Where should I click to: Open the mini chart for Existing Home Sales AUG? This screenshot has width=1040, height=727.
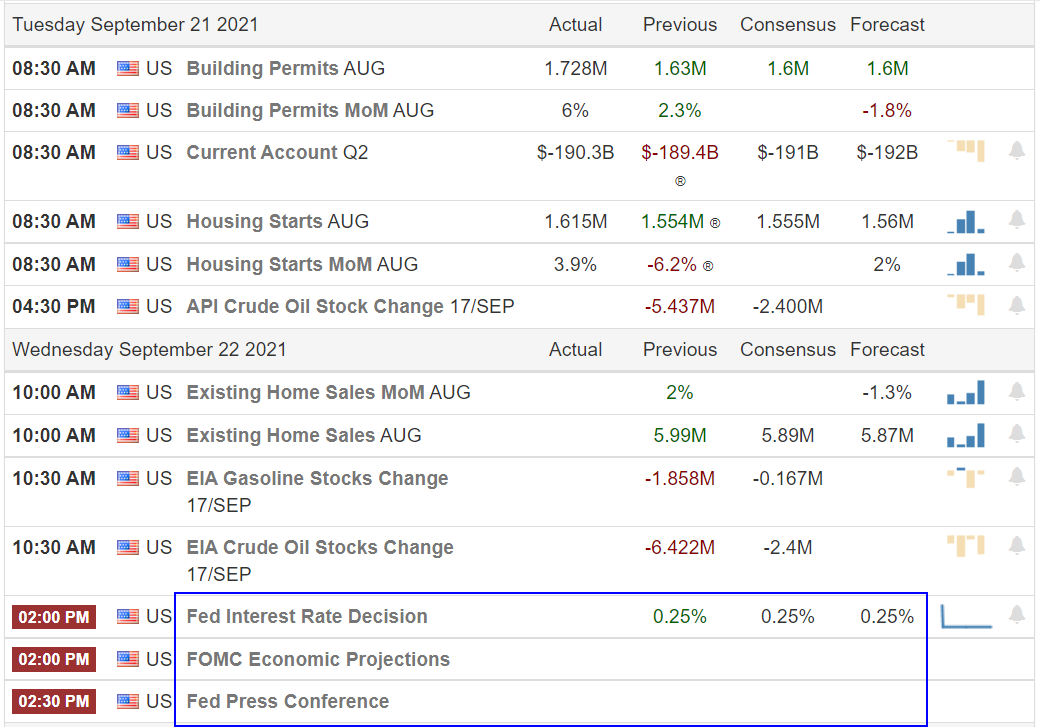(966, 435)
